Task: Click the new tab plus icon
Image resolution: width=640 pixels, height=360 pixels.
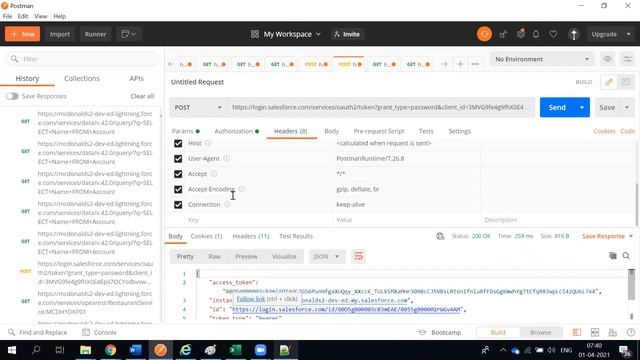Action: 460,64
